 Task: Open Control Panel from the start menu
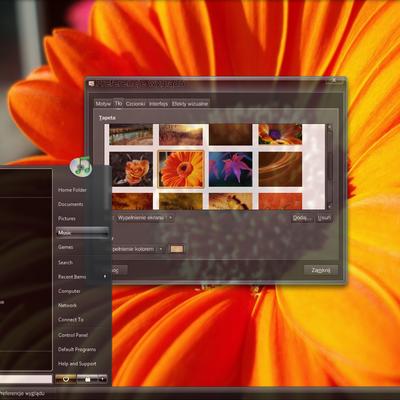(x=73, y=335)
